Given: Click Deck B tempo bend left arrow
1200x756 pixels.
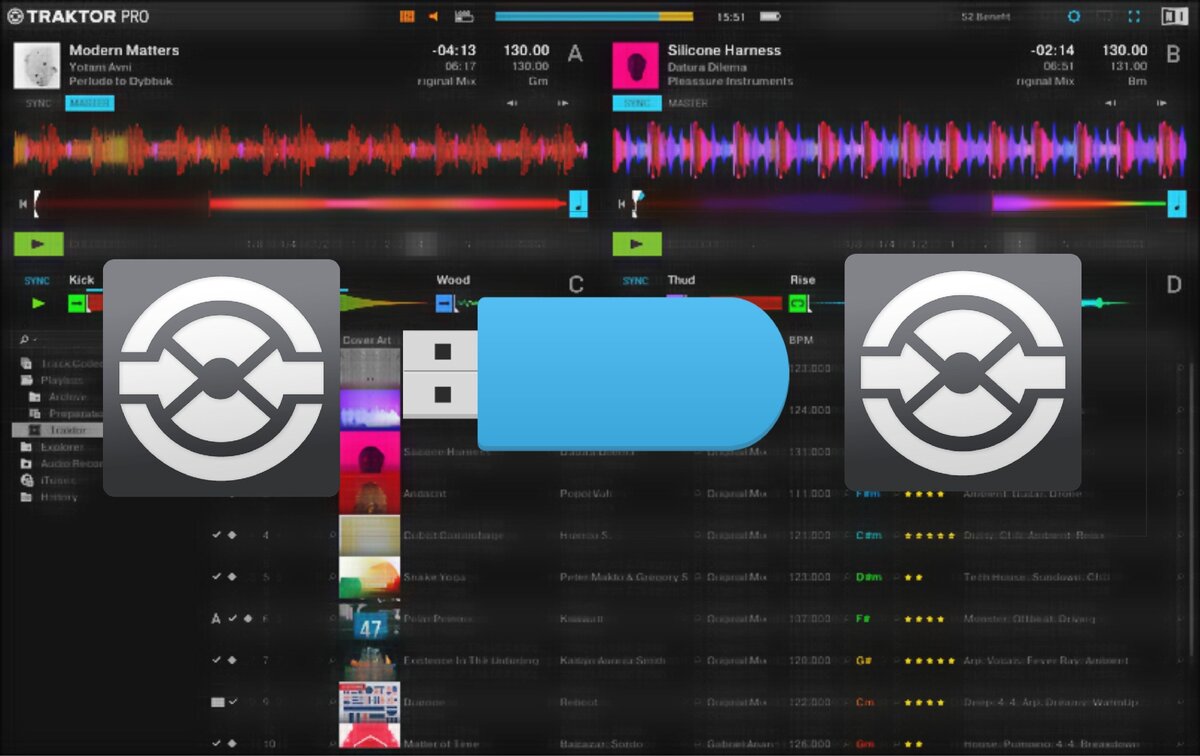Looking at the screenshot, I should (x=1111, y=103).
